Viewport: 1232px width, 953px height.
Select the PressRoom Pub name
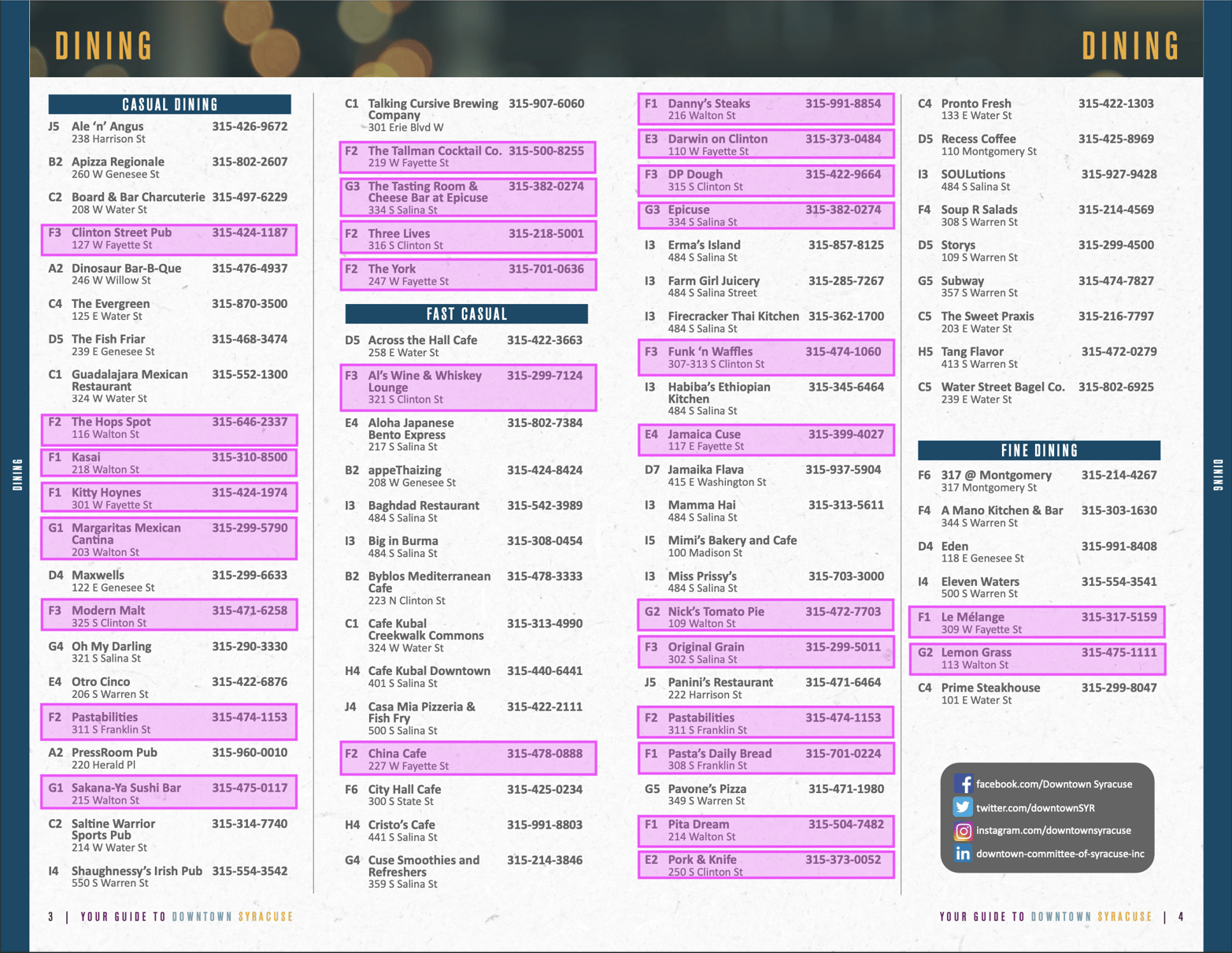[x=114, y=752]
